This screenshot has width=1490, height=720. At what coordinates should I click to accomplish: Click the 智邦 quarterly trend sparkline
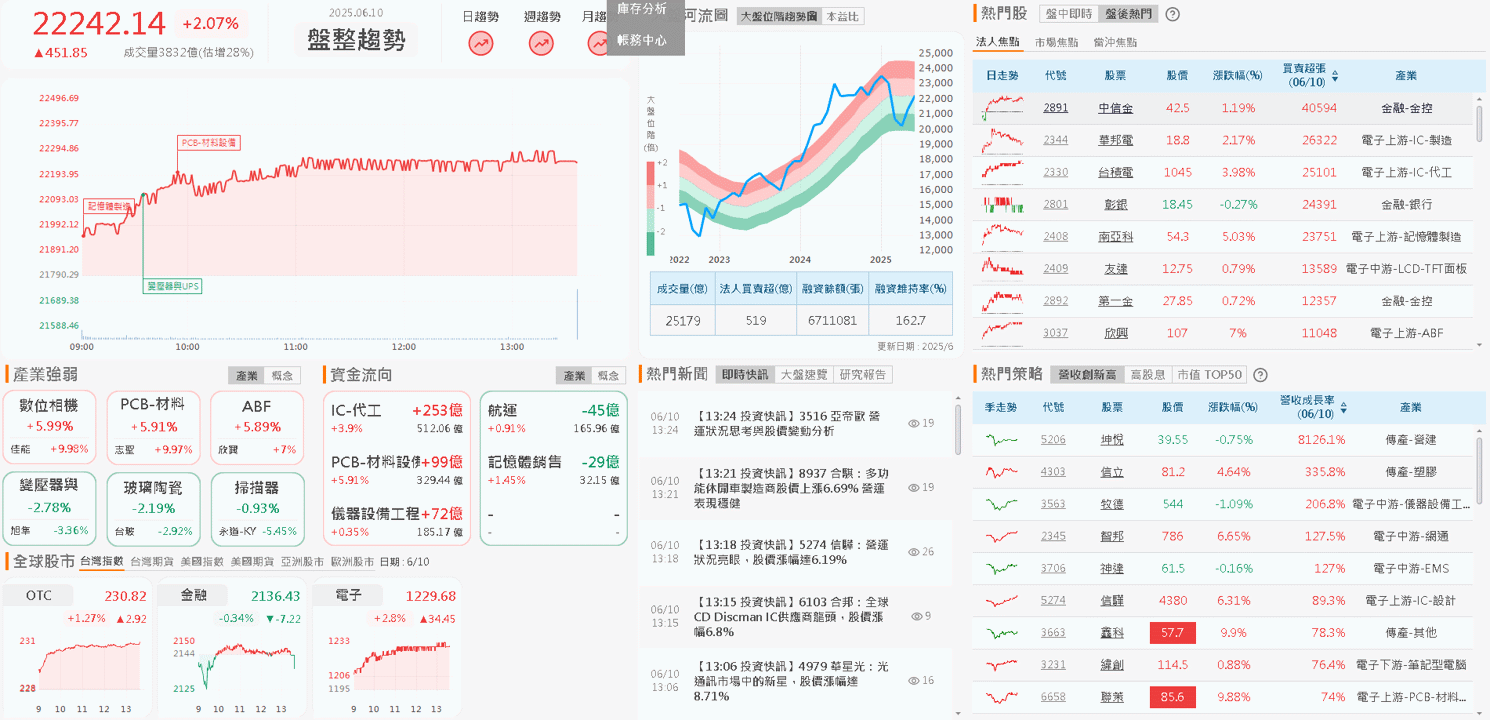point(1001,536)
